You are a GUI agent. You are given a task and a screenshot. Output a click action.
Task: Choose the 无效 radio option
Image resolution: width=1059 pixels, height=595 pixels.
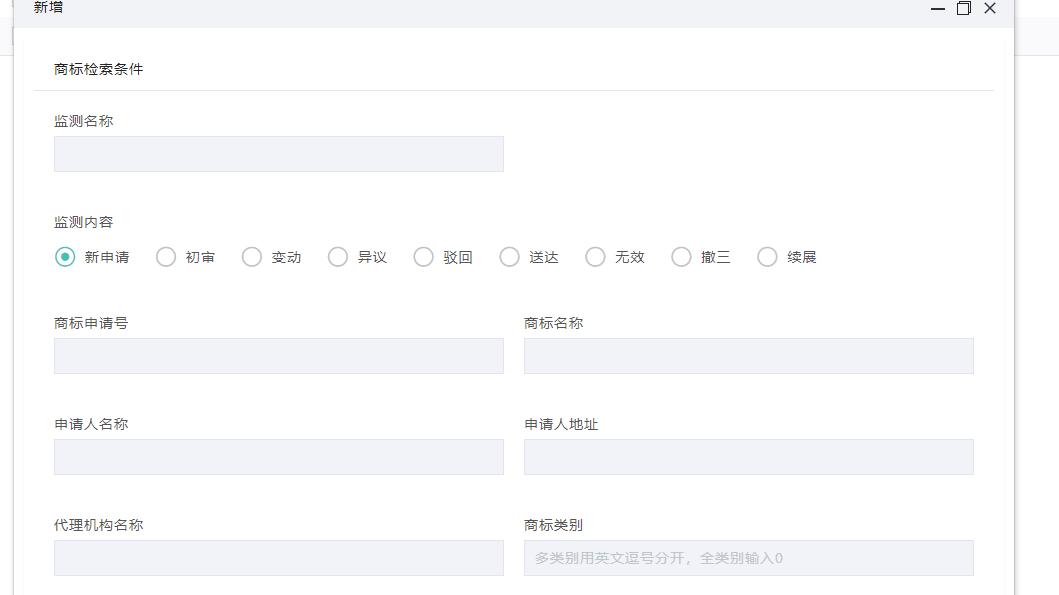tap(596, 257)
